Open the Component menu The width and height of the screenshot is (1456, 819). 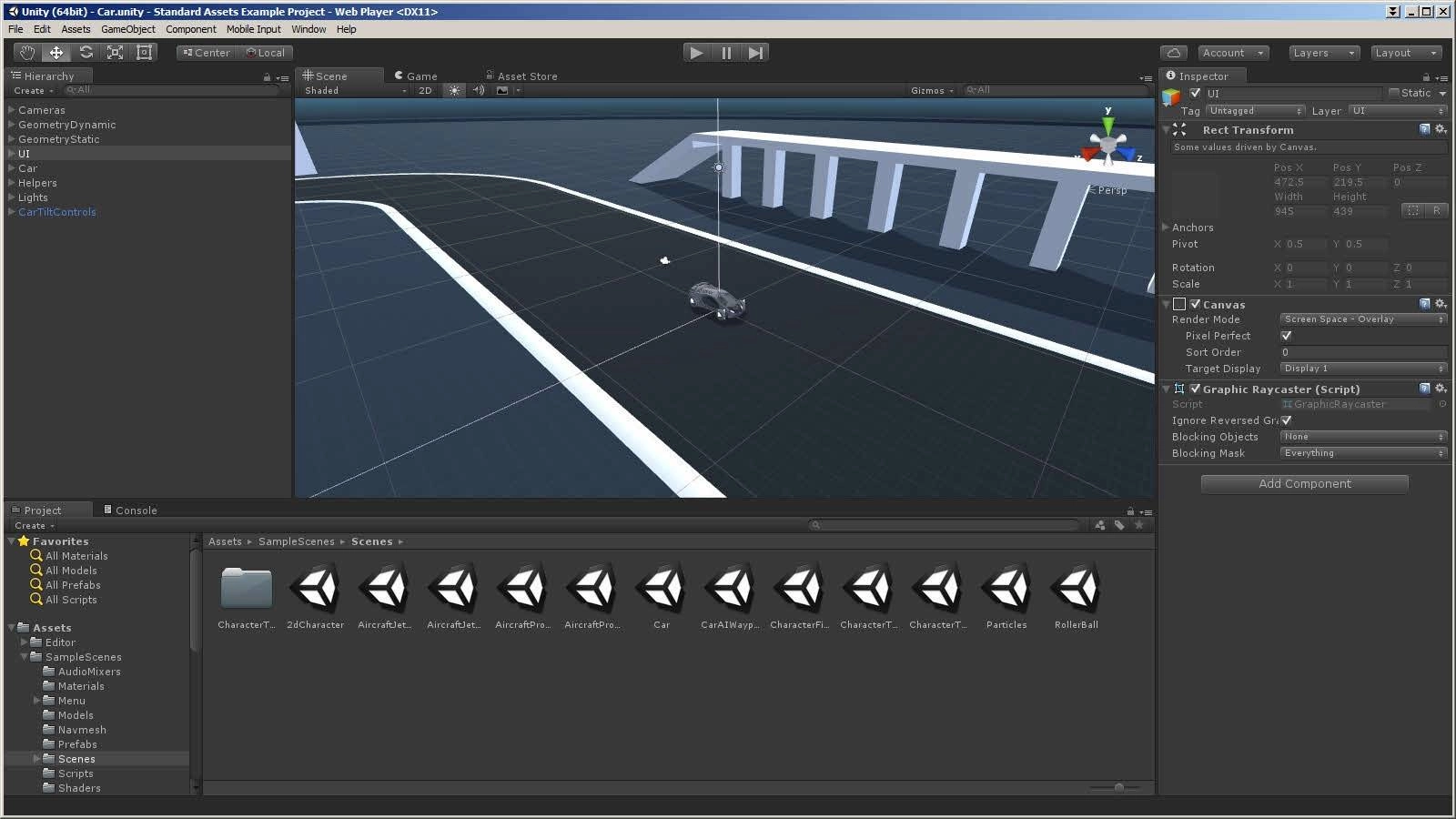191,29
